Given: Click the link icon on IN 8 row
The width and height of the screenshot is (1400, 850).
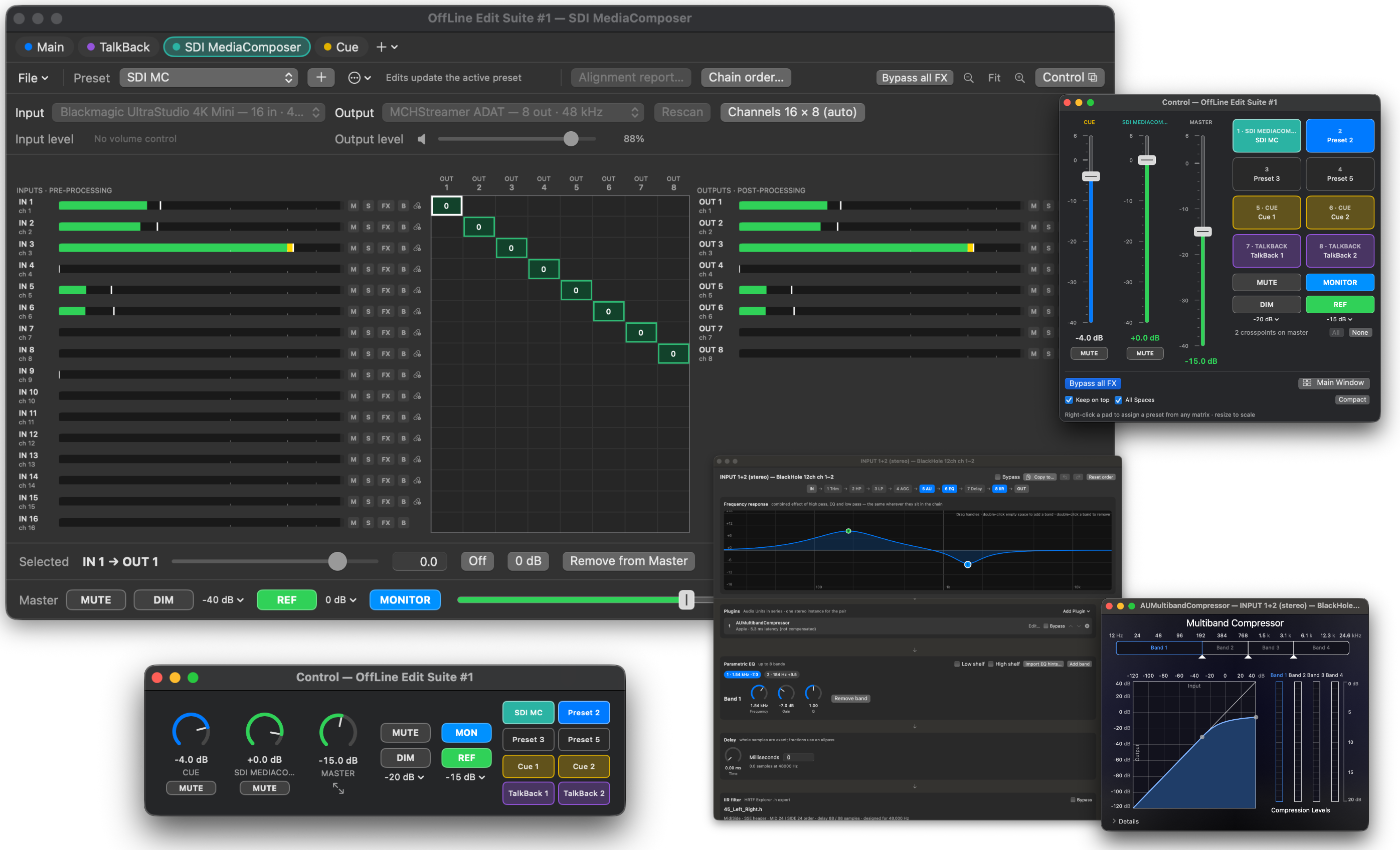Looking at the screenshot, I should coord(417,354).
